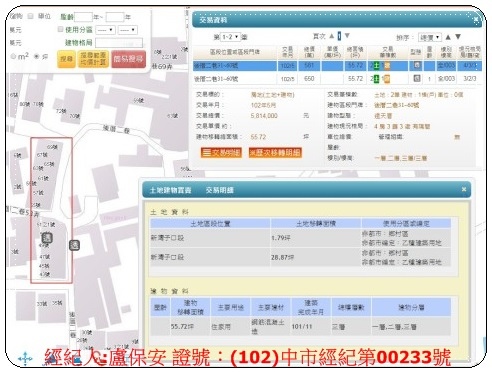Screen dimensions: 492x373
Task: Go to previous page with 頁次 up arrow
Action: click(x=332, y=36)
